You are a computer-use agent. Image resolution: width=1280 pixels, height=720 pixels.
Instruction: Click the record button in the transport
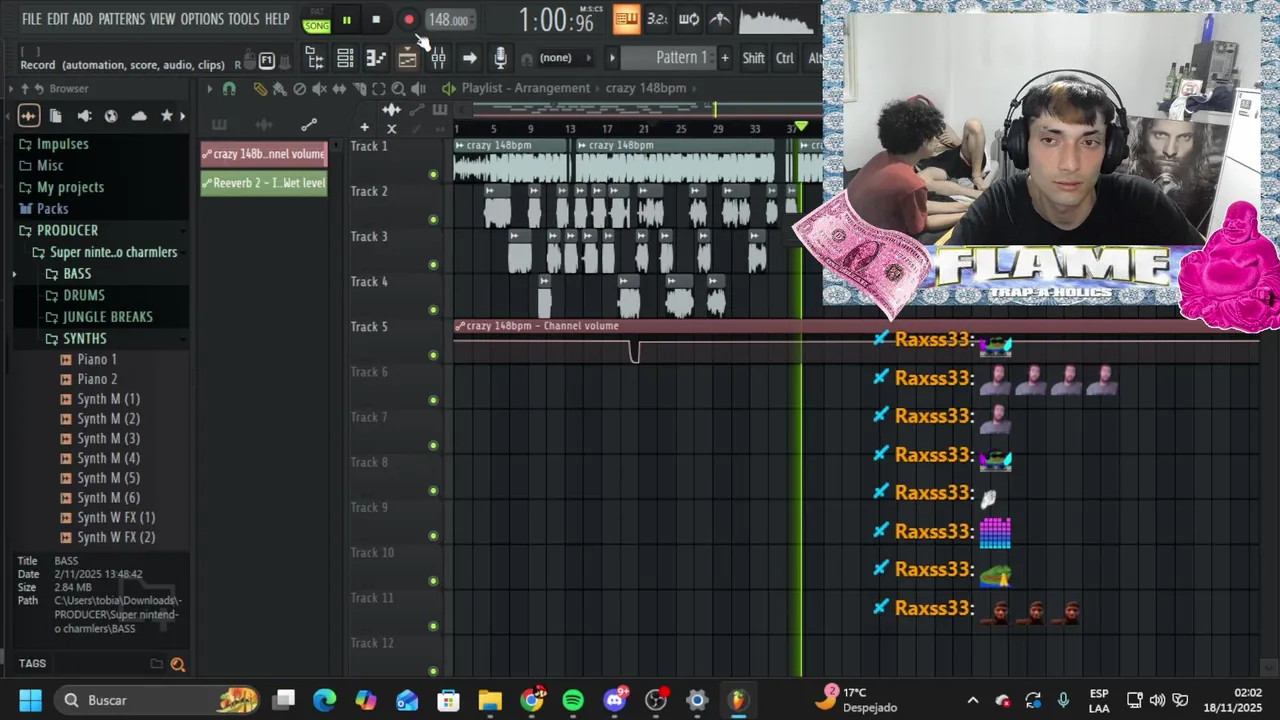(408, 20)
